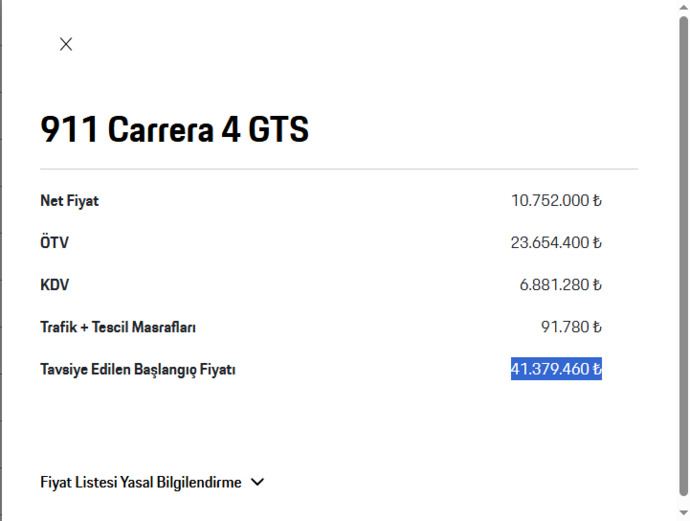Viewport: 690px width, 521px height.
Task: Click the Trafik + Tescil Masrafları label
Action: [x=118, y=327]
